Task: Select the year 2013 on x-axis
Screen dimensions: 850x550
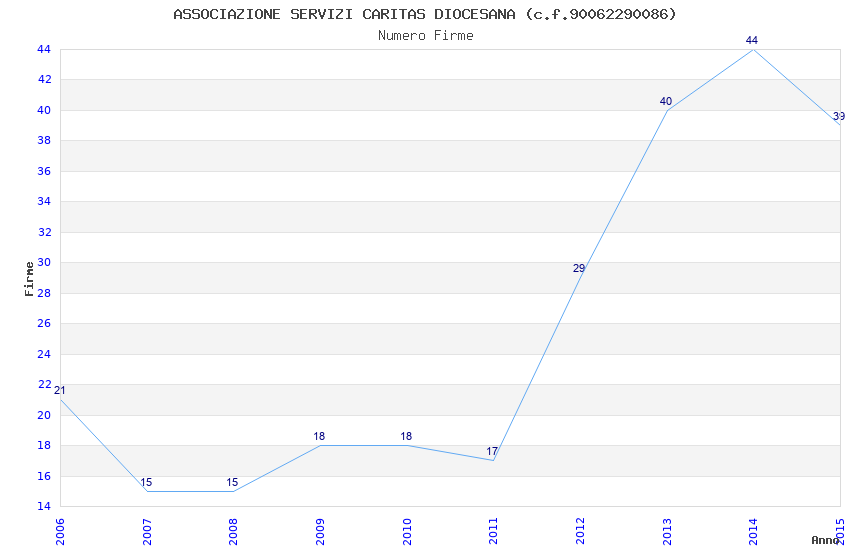Action: 667,532
